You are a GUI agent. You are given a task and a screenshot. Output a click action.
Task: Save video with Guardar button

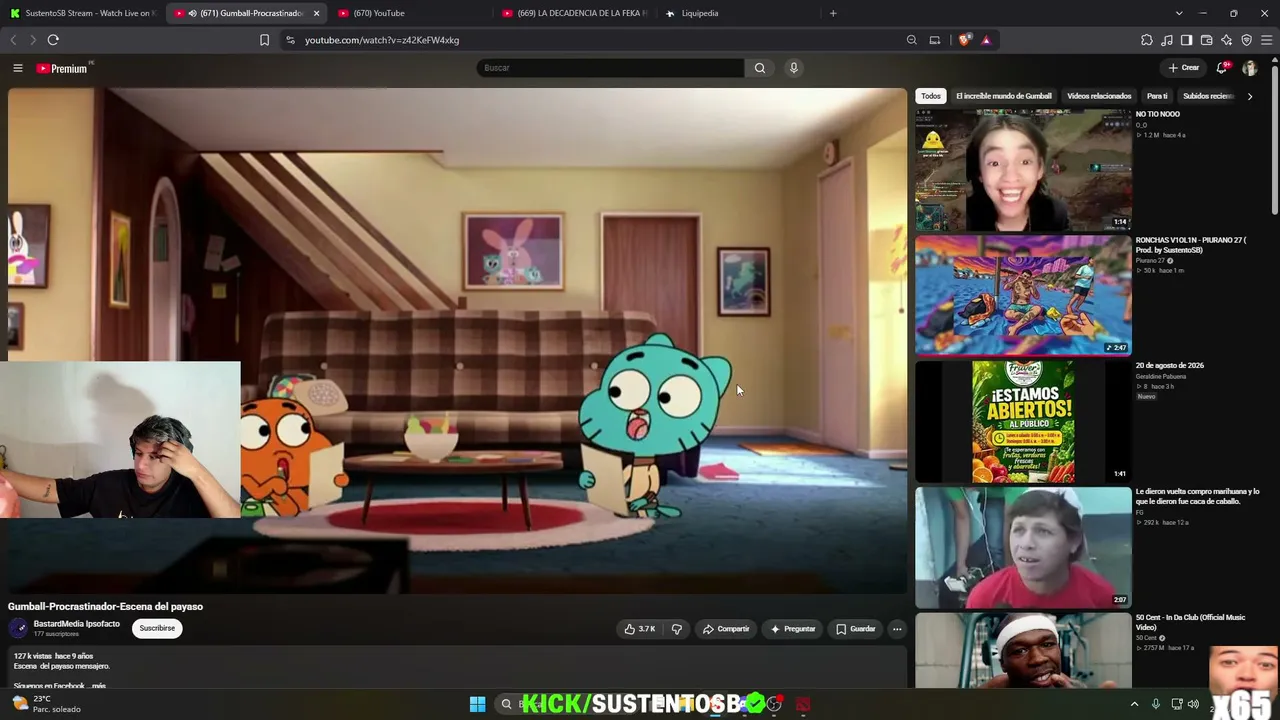tap(856, 629)
